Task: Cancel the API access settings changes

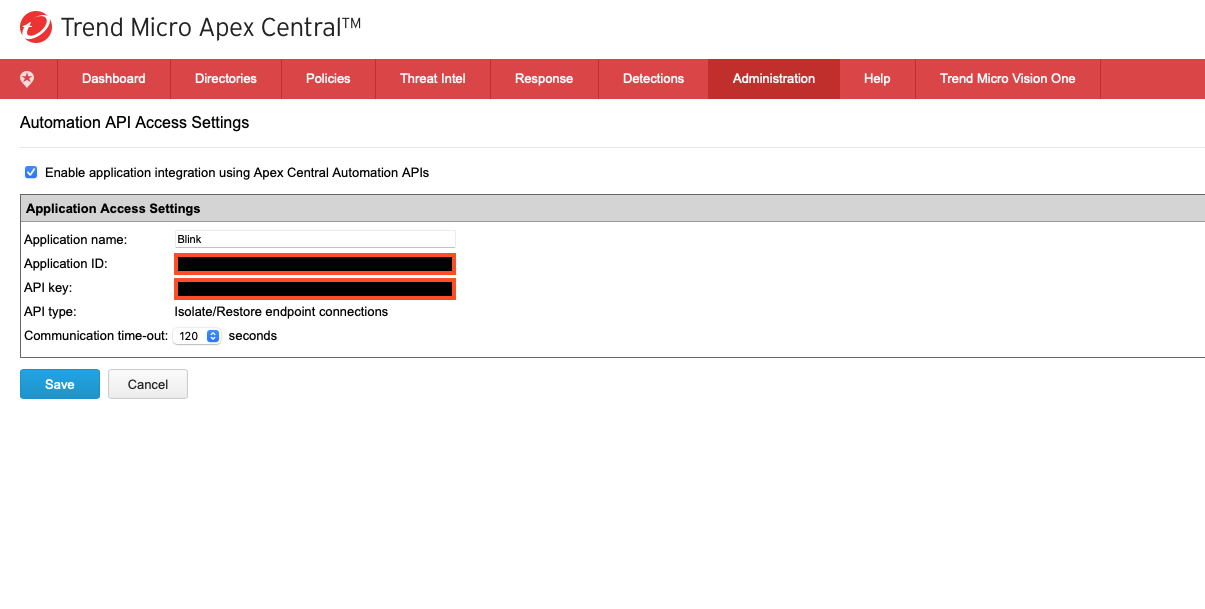Action: pyautogui.click(x=148, y=384)
